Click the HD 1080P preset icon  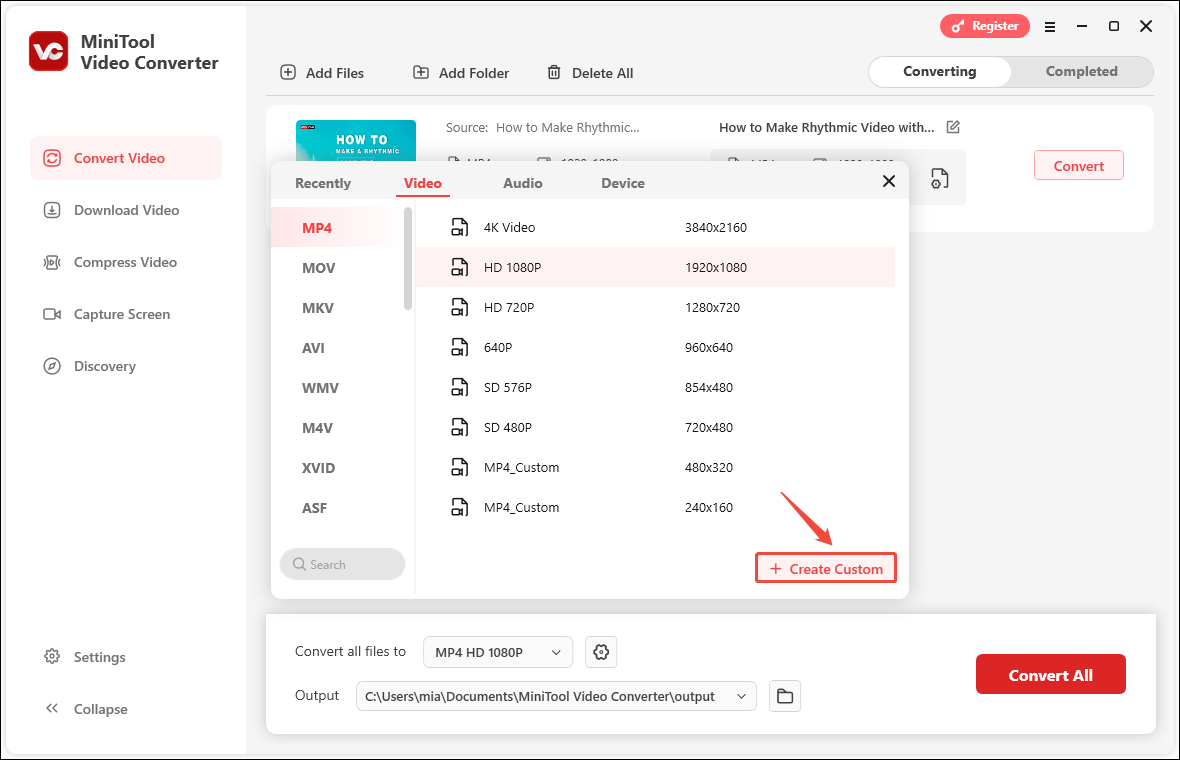click(459, 267)
